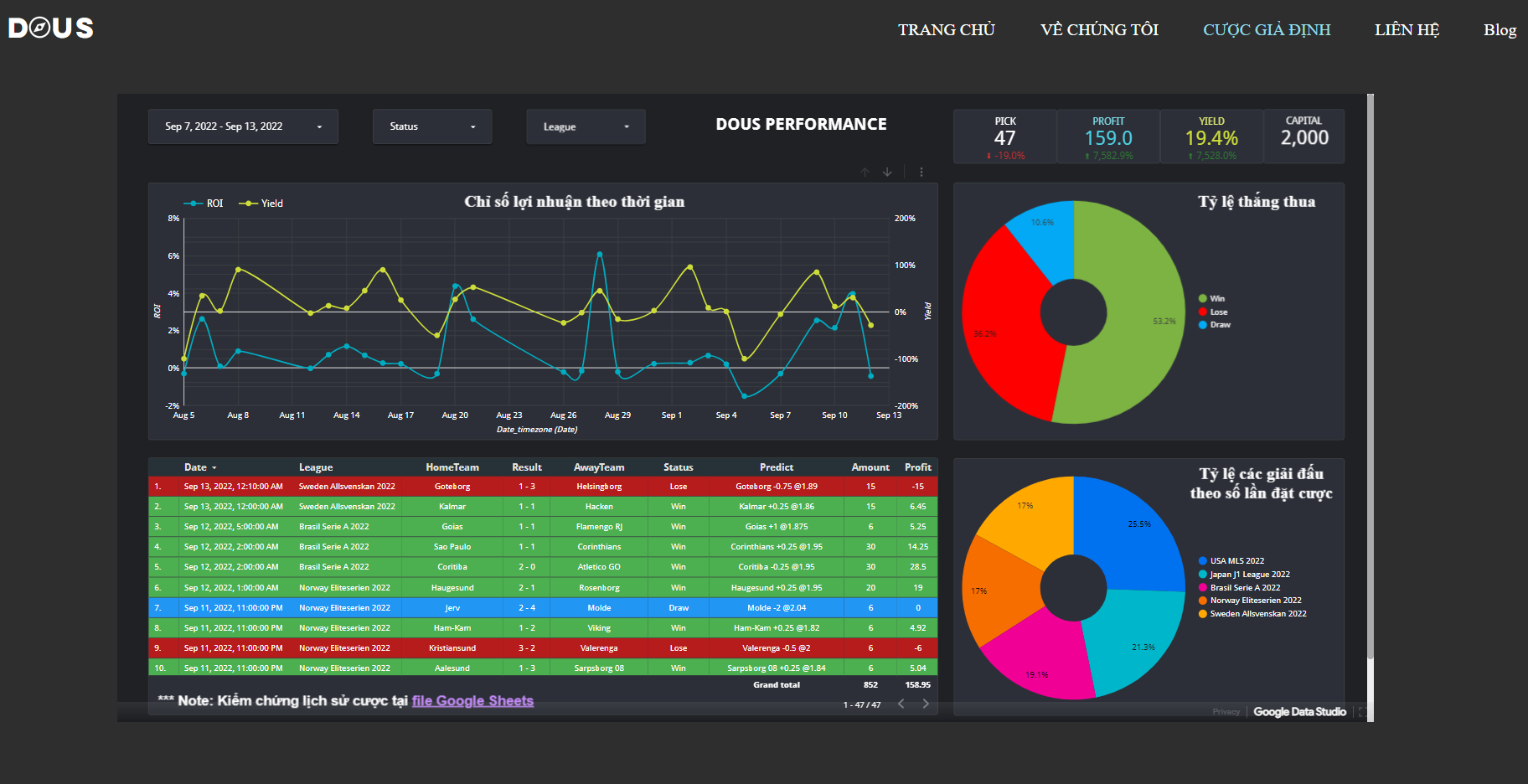Image resolution: width=1528 pixels, height=784 pixels.
Task: Navigate to the LIÊN HỆ page
Action: (1407, 30)
